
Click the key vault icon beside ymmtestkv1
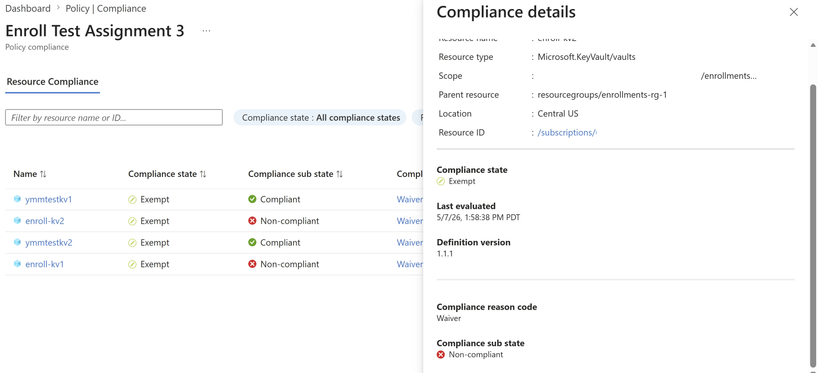pos(17,199)
